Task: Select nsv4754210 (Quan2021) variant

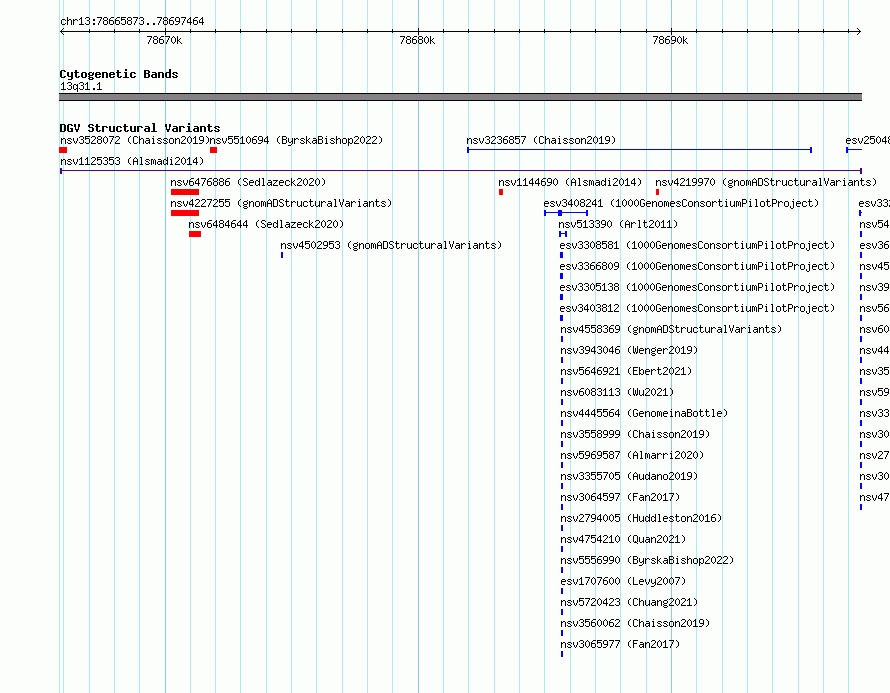Action: (x=623, y=539)
